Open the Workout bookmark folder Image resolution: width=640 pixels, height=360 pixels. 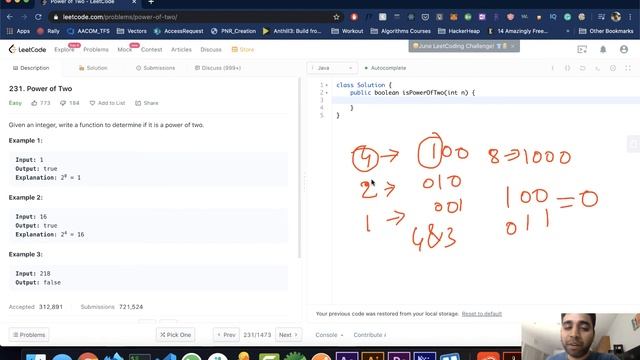(347, 31)
